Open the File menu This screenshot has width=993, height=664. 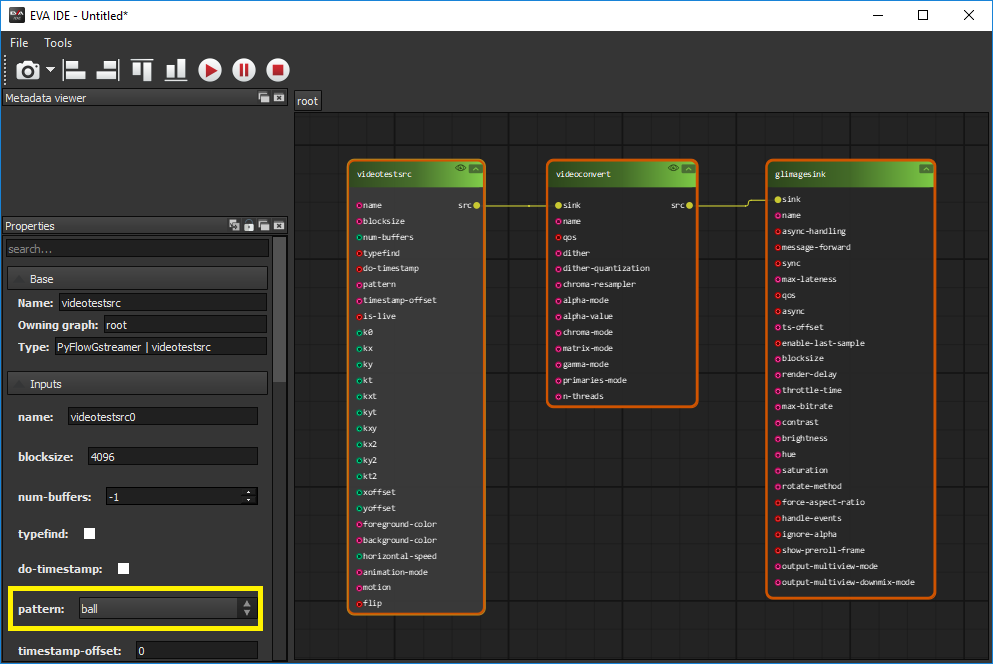click(19, 43)
